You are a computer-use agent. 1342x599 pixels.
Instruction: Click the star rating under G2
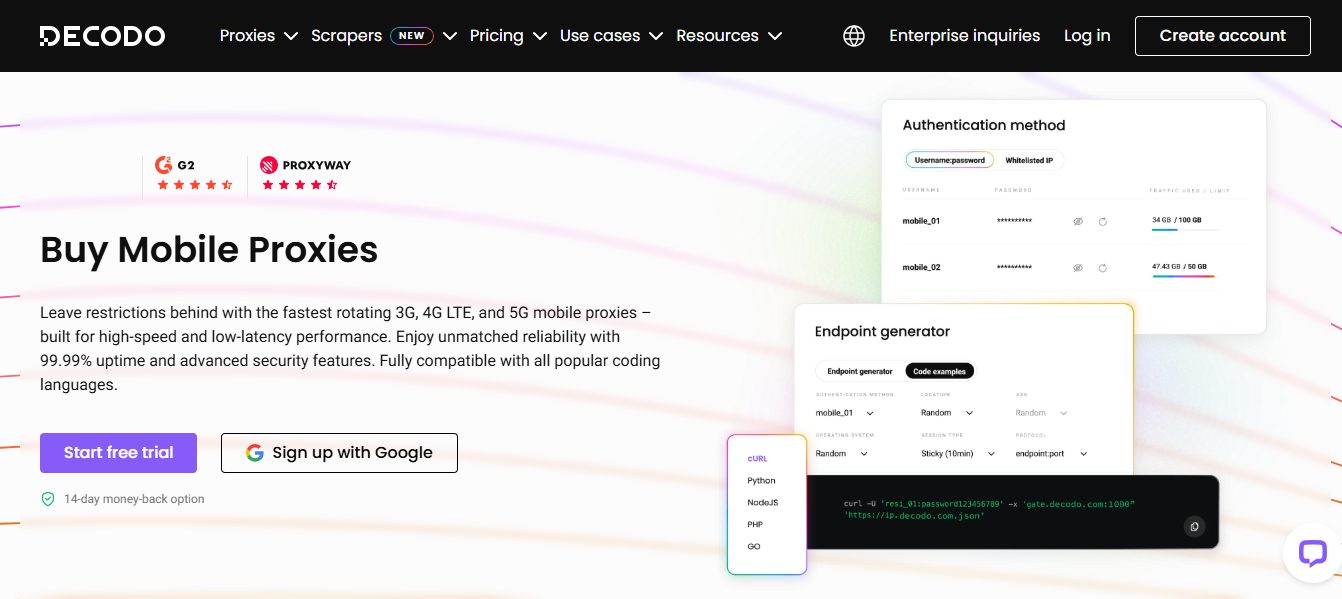click(x=194, y=185)
